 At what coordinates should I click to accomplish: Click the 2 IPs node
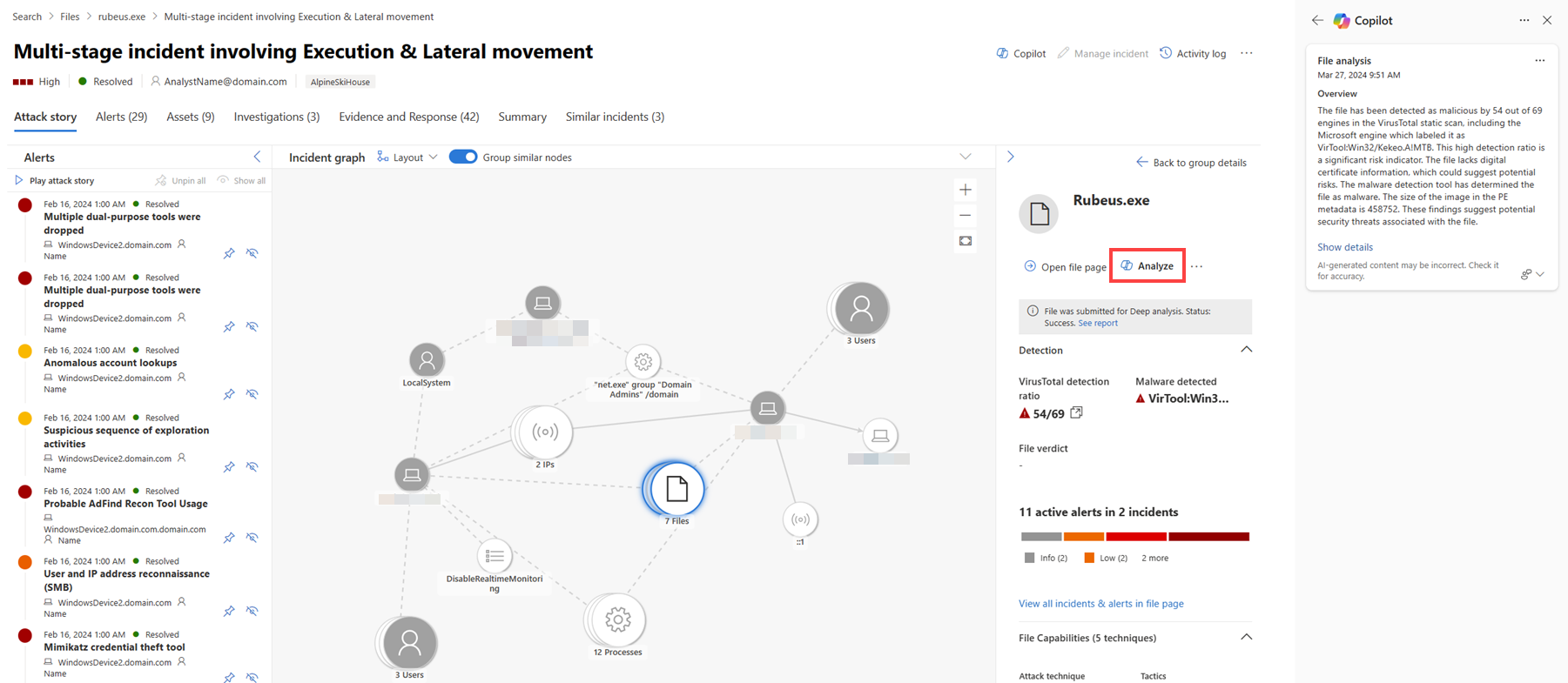point(545,432)
